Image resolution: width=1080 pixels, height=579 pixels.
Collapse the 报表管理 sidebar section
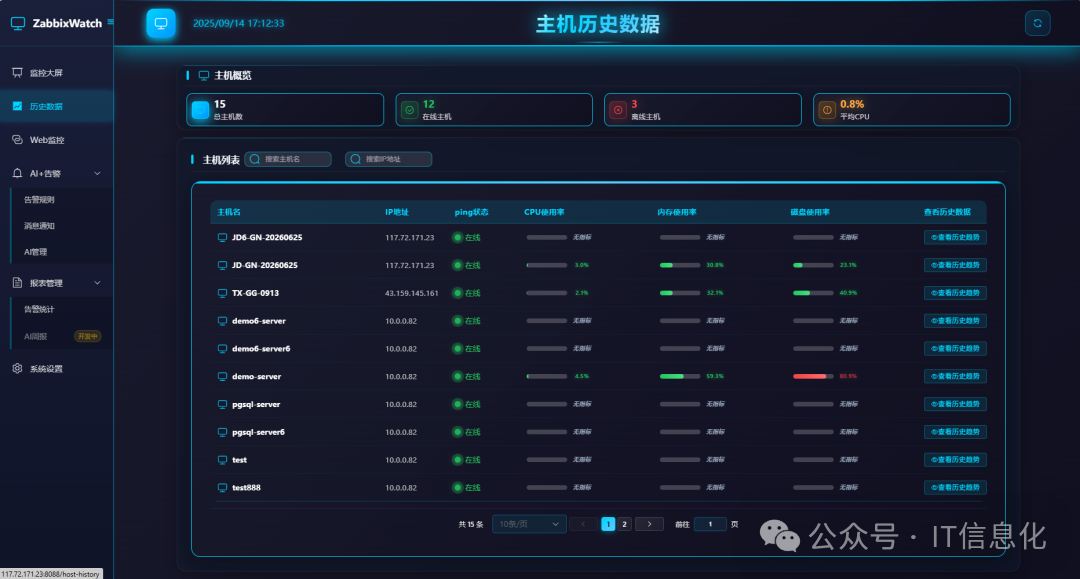pos(97,281)
